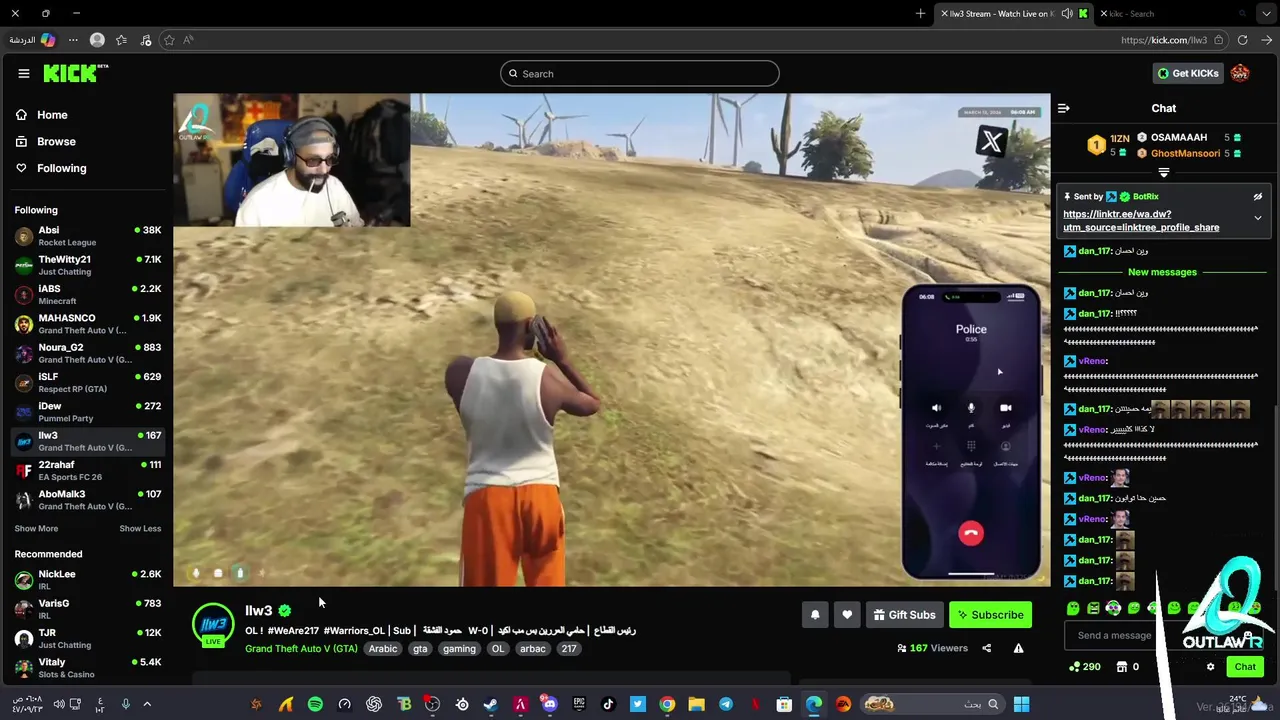
Task: Reload the page in browser
Action: [x=1242, y=40]
